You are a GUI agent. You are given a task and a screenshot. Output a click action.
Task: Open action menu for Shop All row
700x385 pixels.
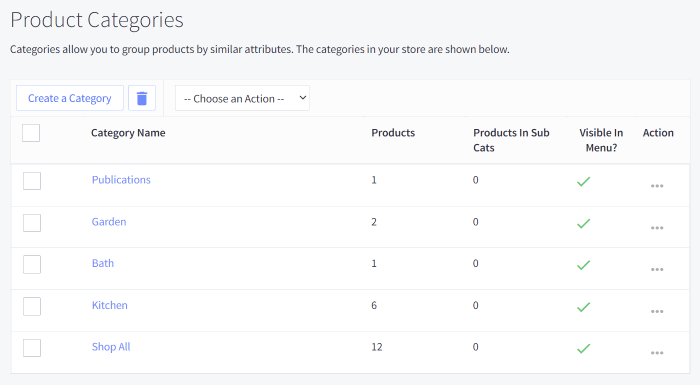click(657, 353)
